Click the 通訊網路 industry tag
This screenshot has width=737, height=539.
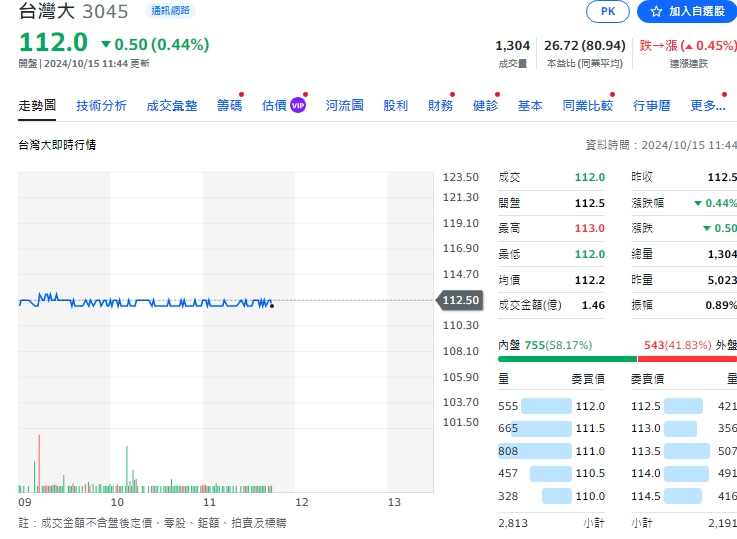tap(170, 10)
